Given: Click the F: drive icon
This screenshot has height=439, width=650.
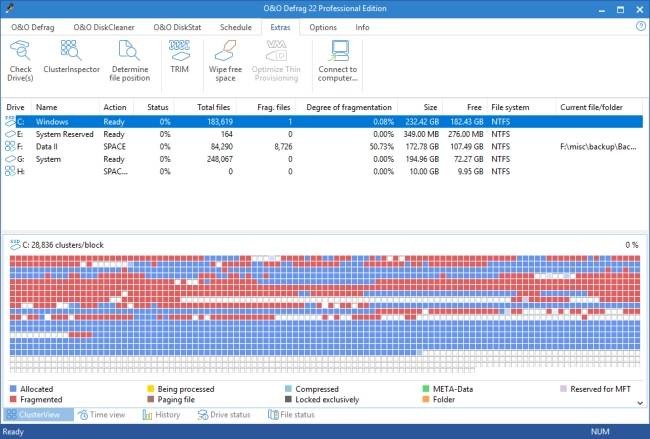Looking at the screenshot, I should click(10, 146).
